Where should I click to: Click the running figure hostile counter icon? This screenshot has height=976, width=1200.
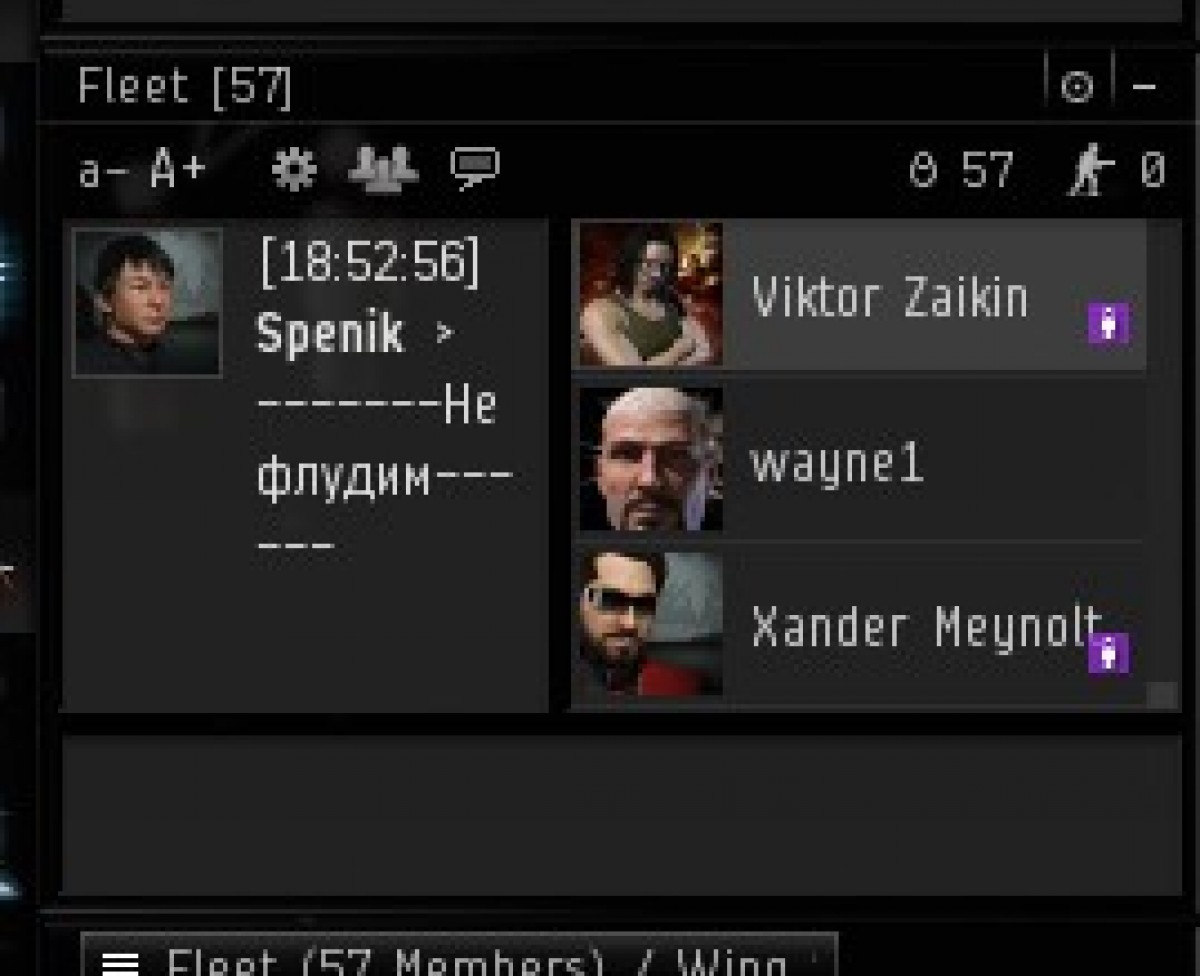pyautogui.click(x=1090, y=171)
